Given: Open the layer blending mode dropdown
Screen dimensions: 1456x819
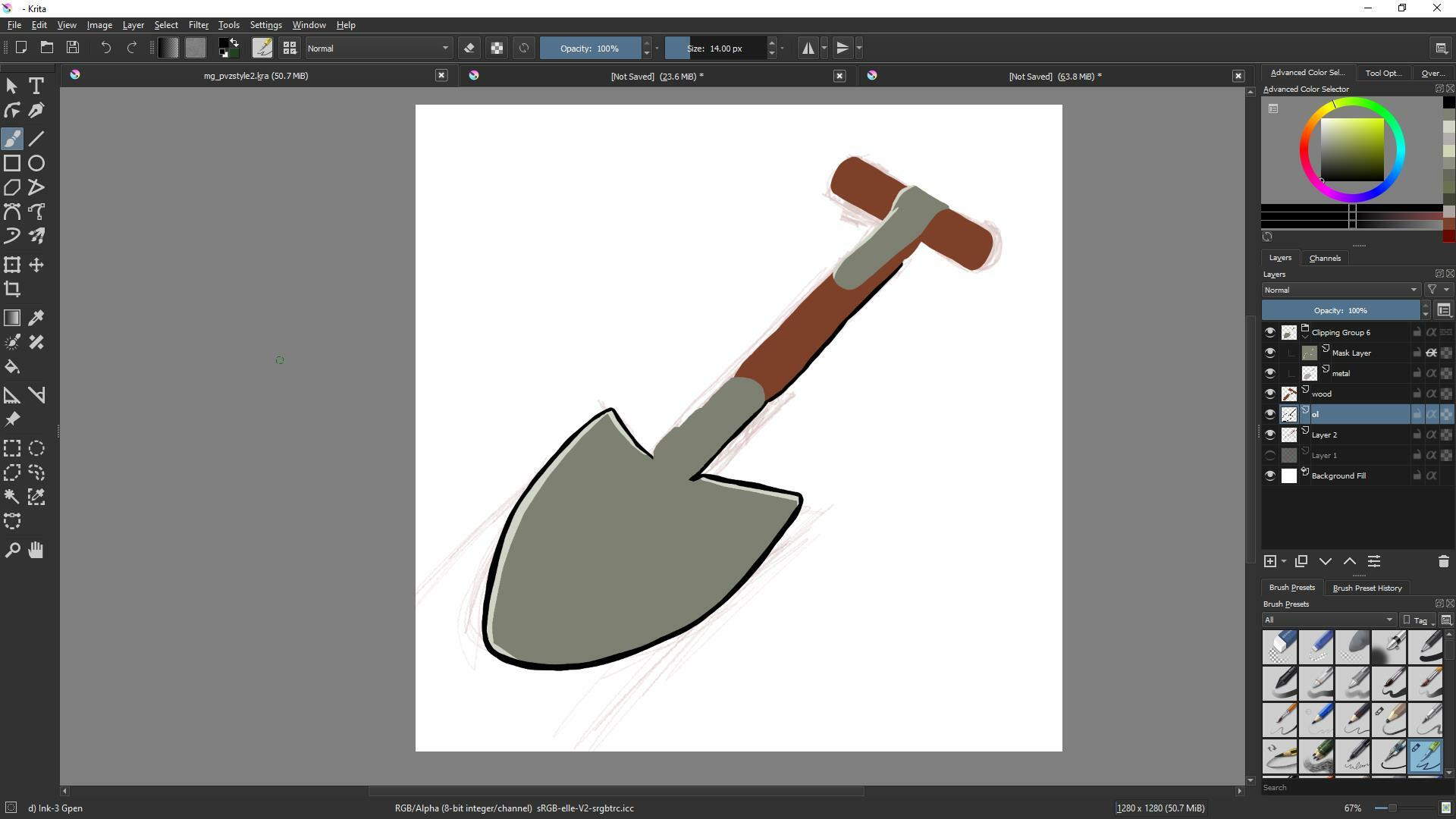Looking at the screenshot, I should (1341, 290).
